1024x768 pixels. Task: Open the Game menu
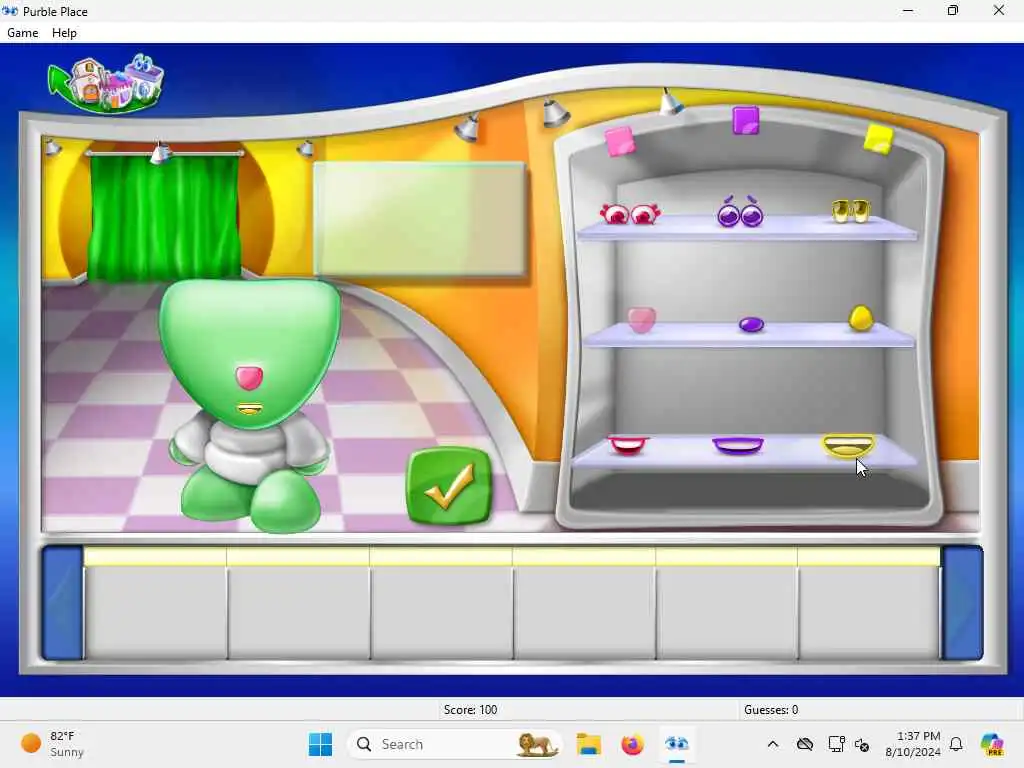[x=22, y=33]
